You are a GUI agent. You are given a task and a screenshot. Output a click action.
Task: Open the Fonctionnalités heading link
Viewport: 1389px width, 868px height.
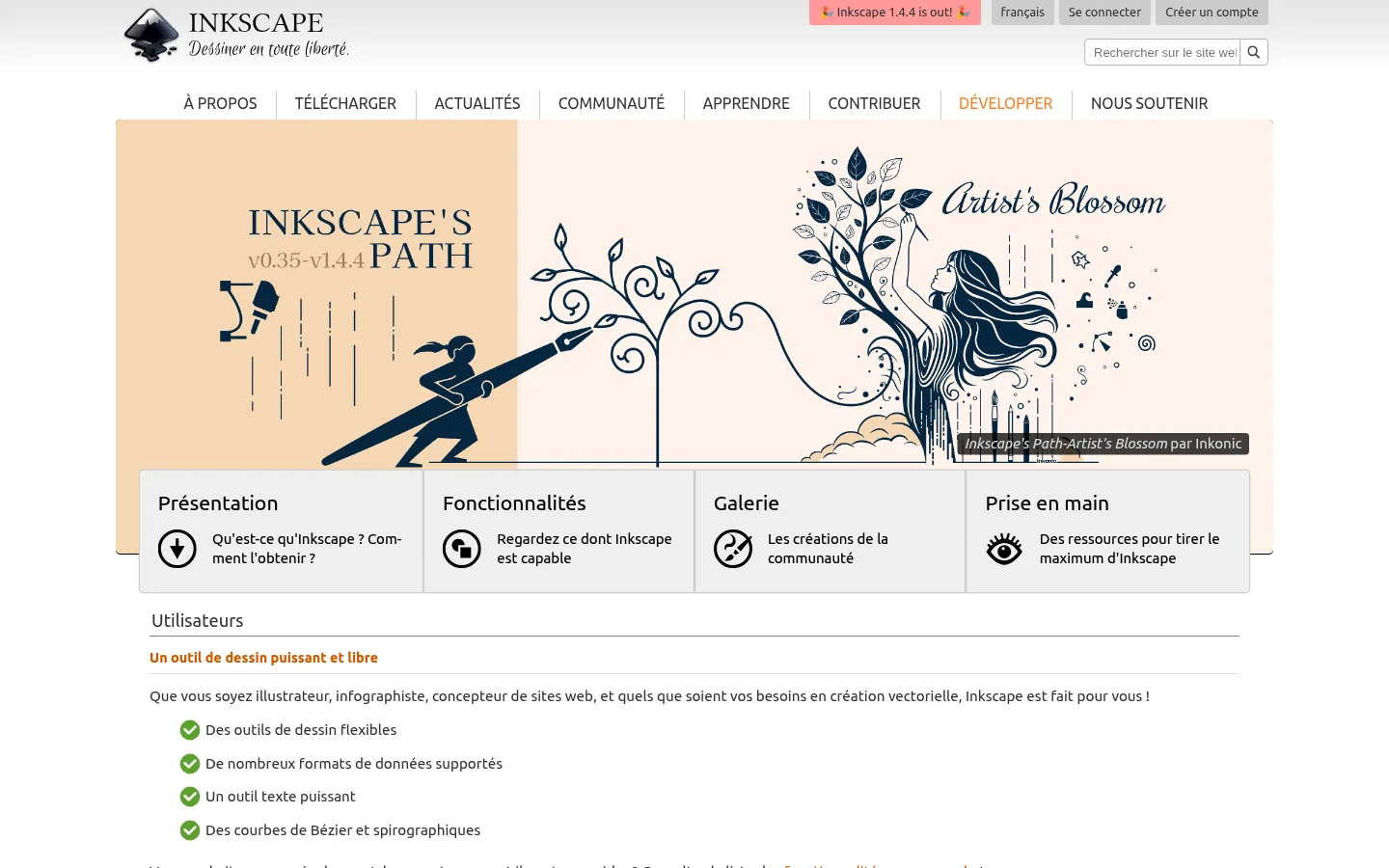(x=514, y=503)
